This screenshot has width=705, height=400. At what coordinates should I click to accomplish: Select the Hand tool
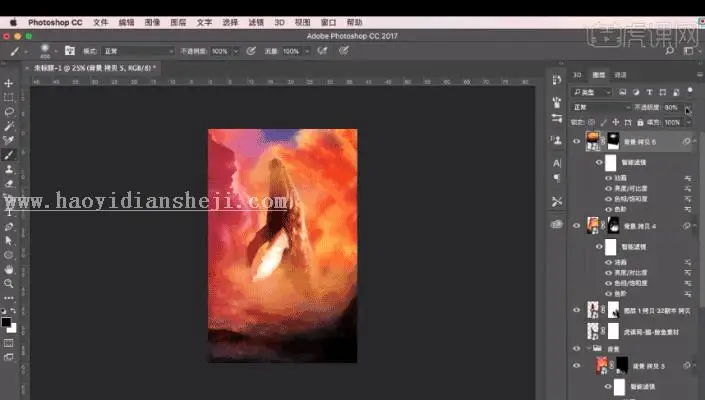click(9, 269)
